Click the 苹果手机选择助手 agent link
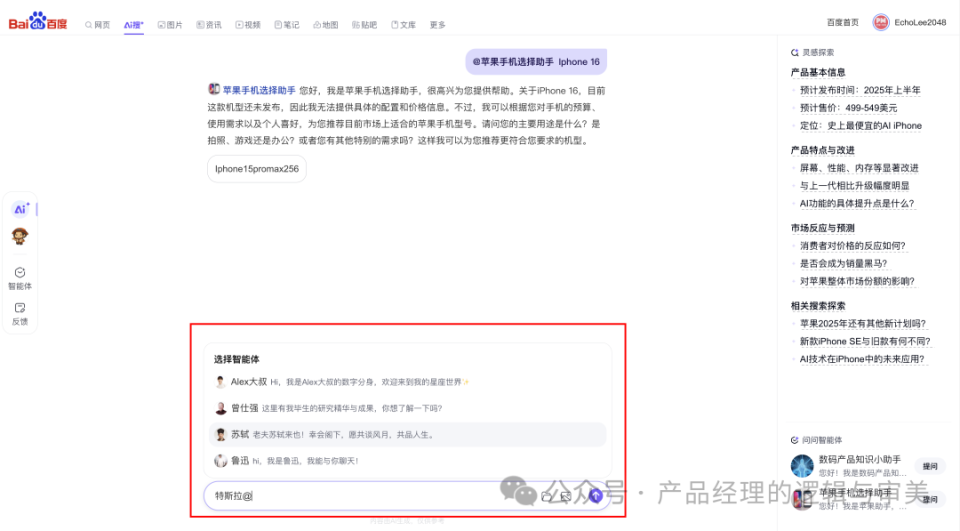Viewport: 960px width, 531px height. pos(259,91)
